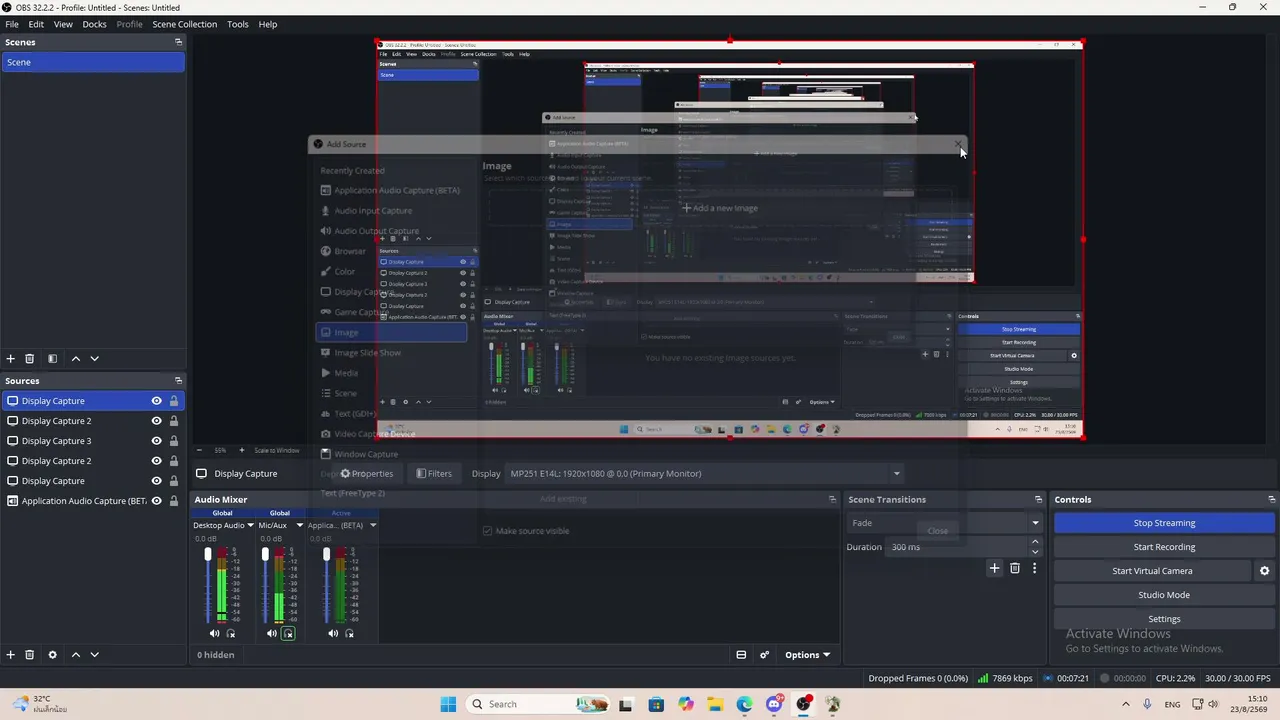Undock the Sources panel via its float icon
1280x720 pixels.
pos(178,380)
